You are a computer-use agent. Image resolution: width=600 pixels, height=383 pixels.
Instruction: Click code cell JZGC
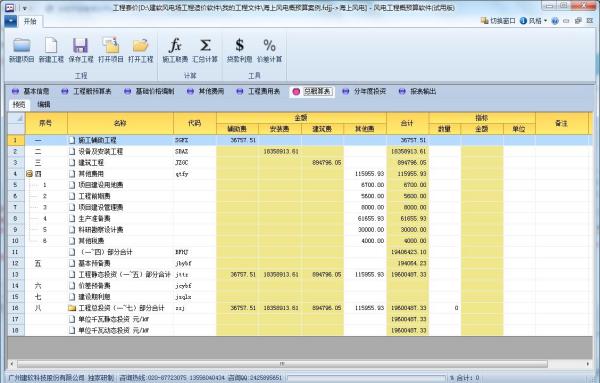click(195, 163)
